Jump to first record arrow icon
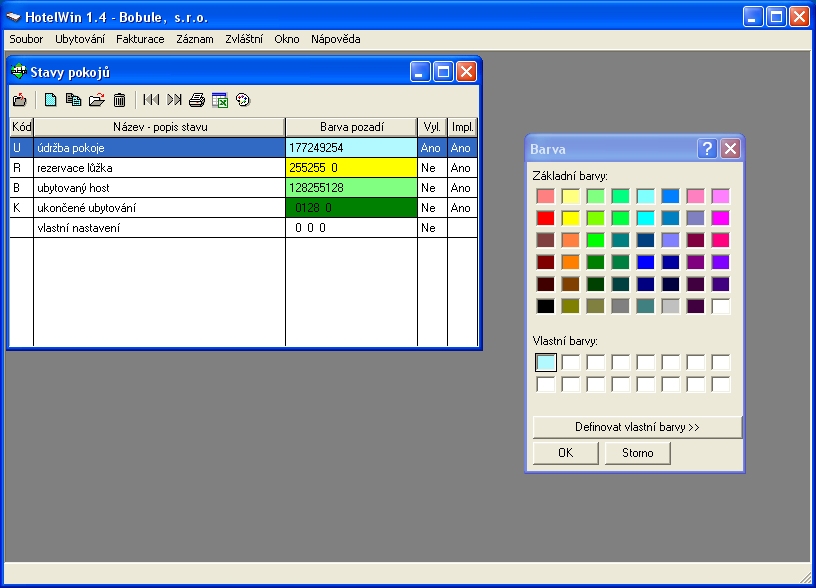 151,100
